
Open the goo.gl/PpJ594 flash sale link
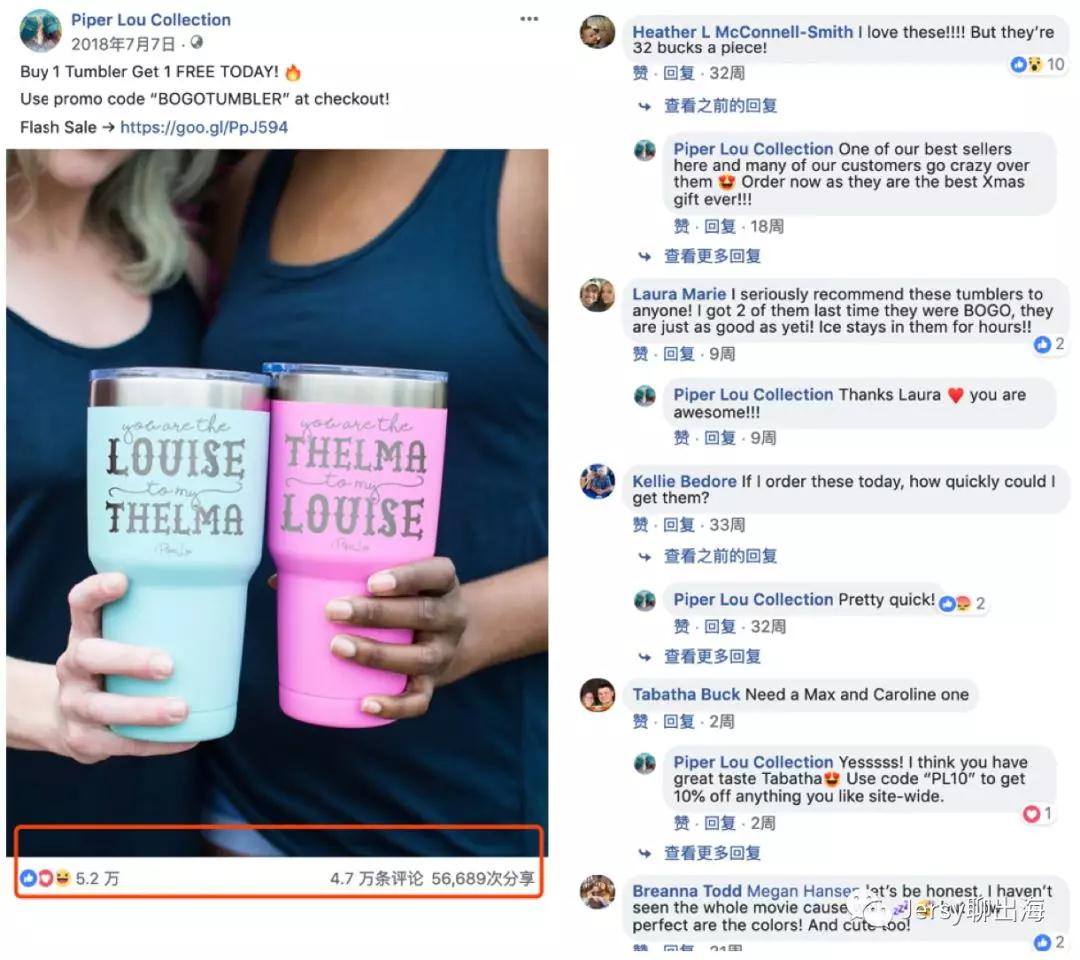coord(204,127)
